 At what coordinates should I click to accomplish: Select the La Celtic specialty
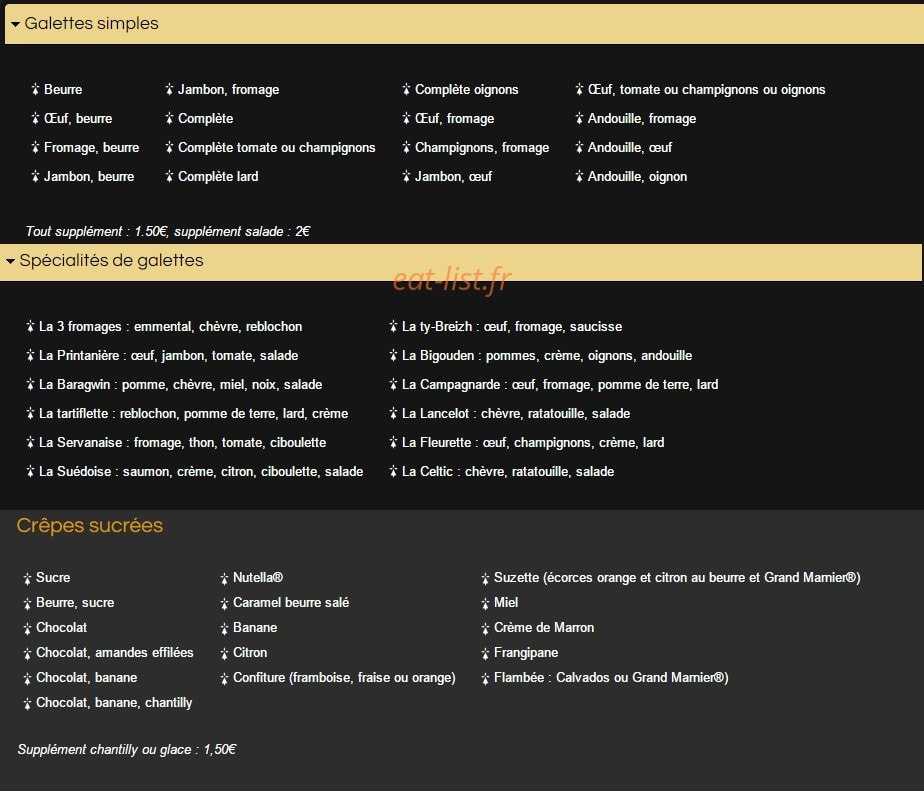point(508,471)
